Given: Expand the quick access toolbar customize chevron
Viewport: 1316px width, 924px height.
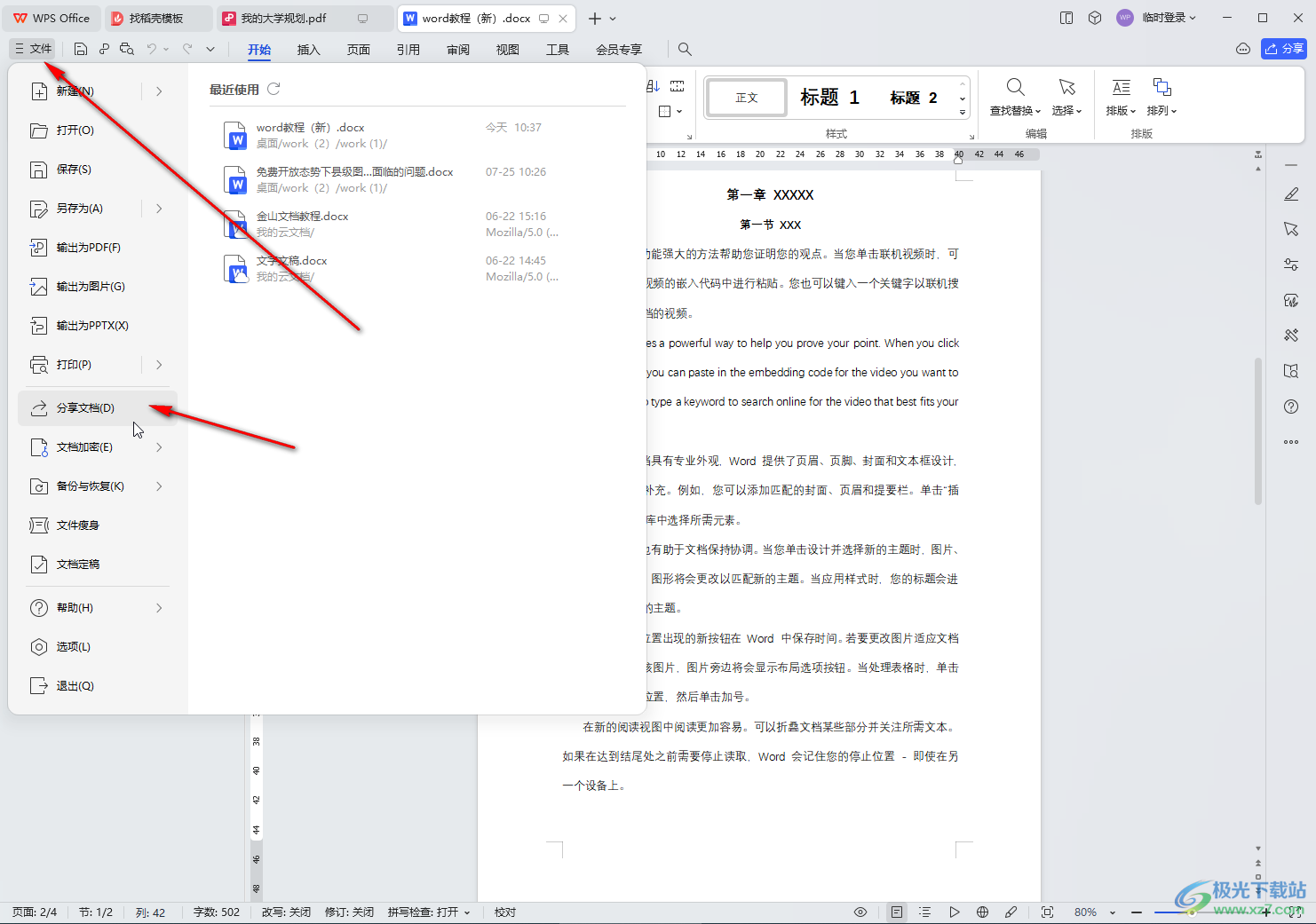Looking at the screenshot, I should pyautogui.click(x=210, y=49).
